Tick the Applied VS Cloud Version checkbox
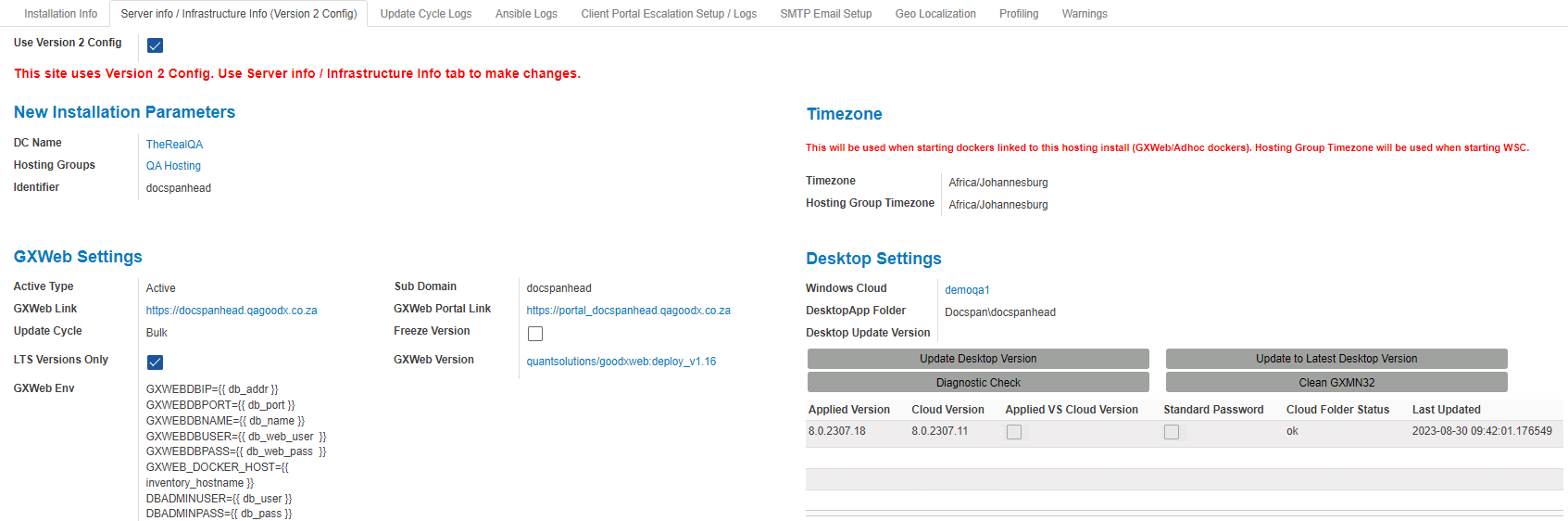Image resolution: width=1568 pixels, height=521 pixels. point(1014,432)
